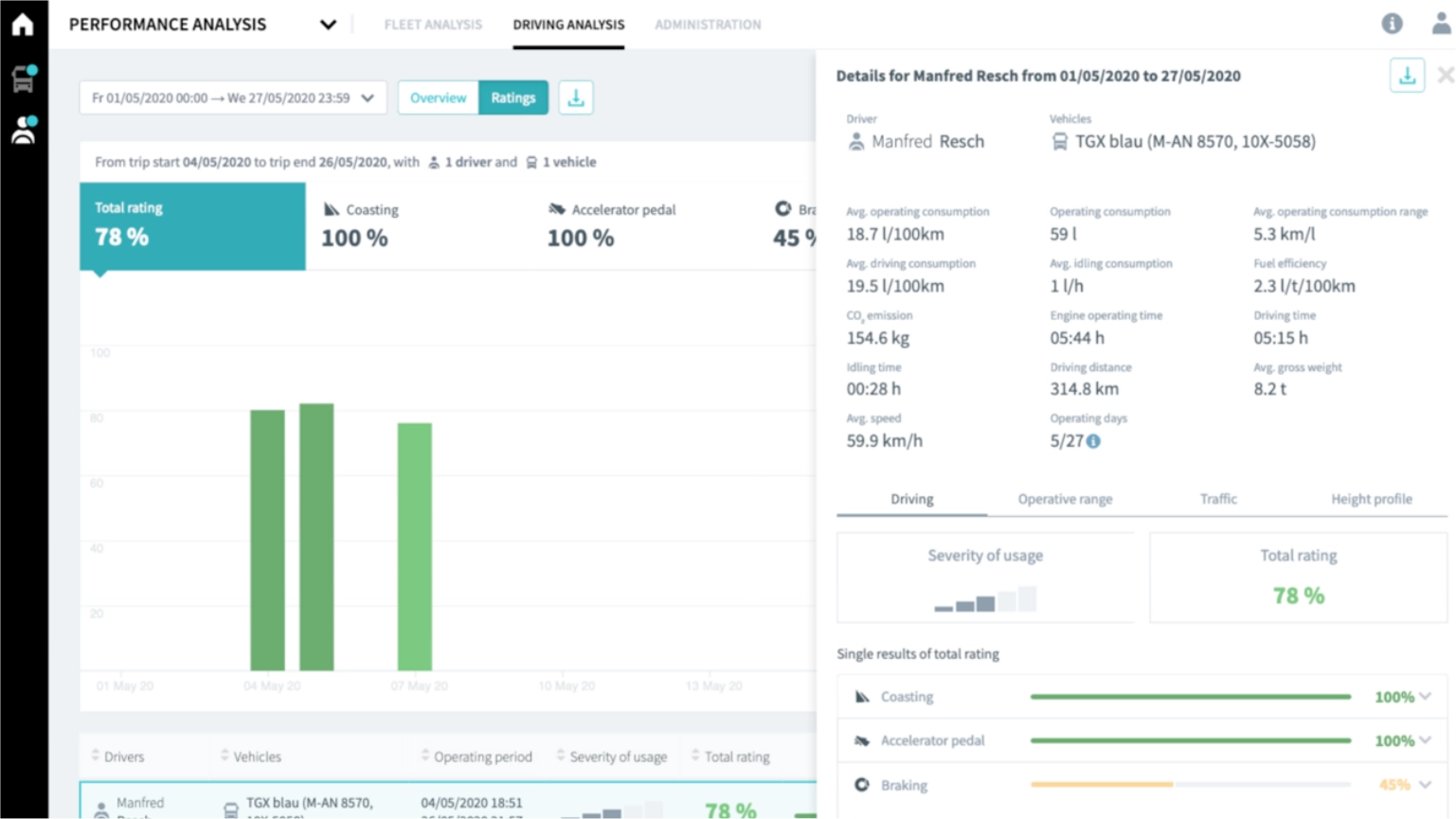Image resolution: width=1456 pixels, height=819 pixels.
Task: Open the Operative range tab
Action: pos(1065,499)
